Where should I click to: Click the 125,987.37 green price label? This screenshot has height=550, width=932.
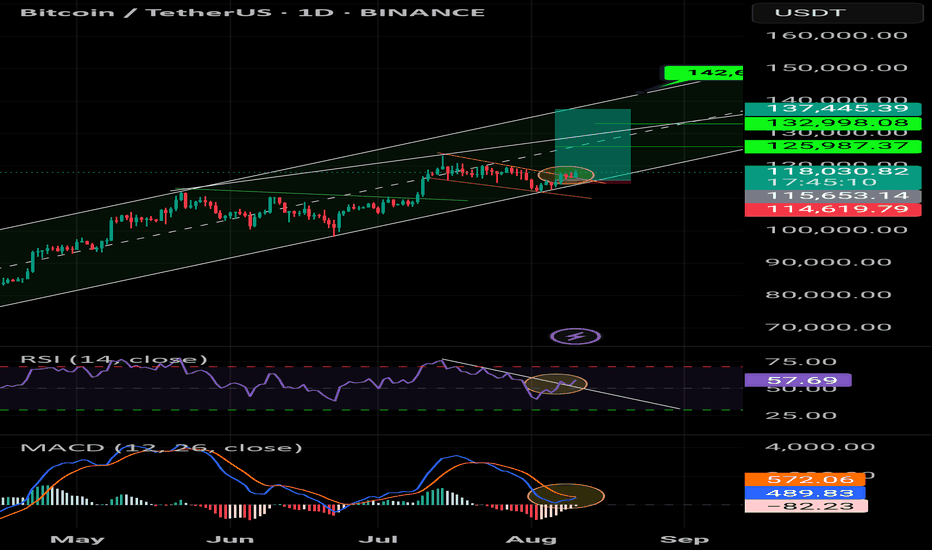tap(833, 146)
